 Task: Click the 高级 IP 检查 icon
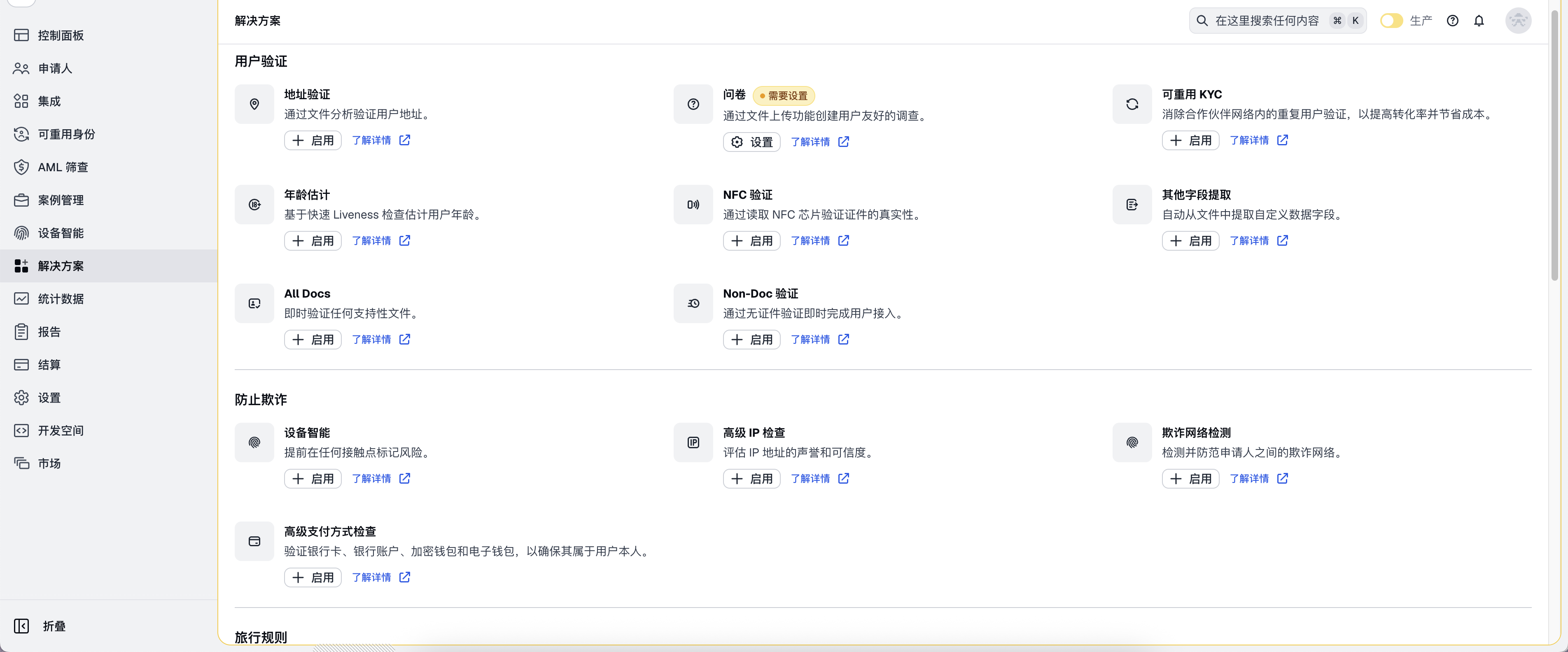click(x=693, y=442)
